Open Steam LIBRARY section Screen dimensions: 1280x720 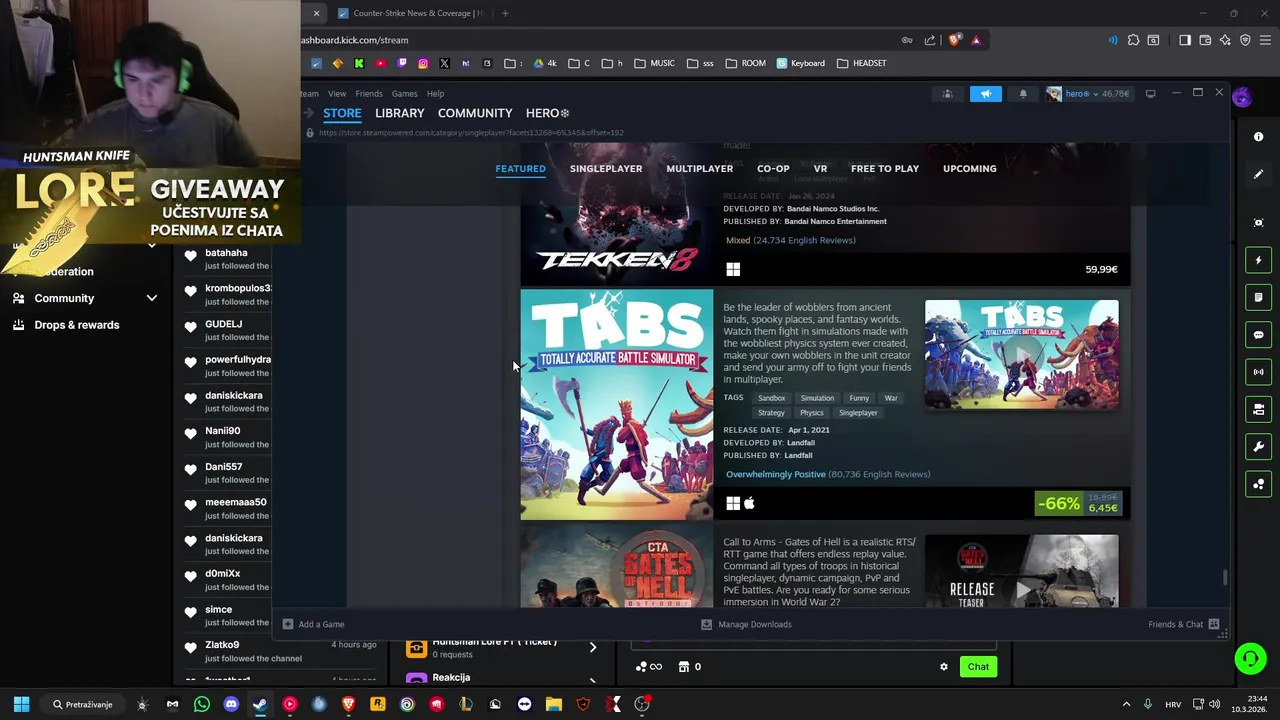coord(400,113)
